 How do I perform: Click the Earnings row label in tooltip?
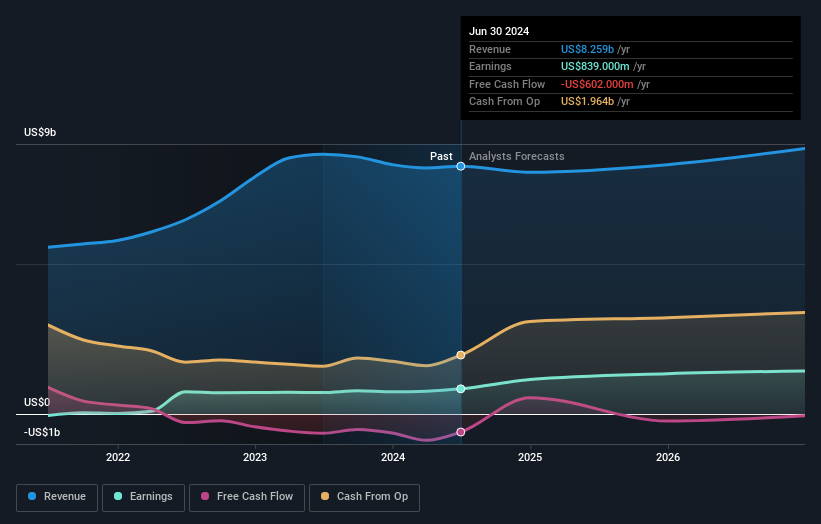(x=490, y=66)
